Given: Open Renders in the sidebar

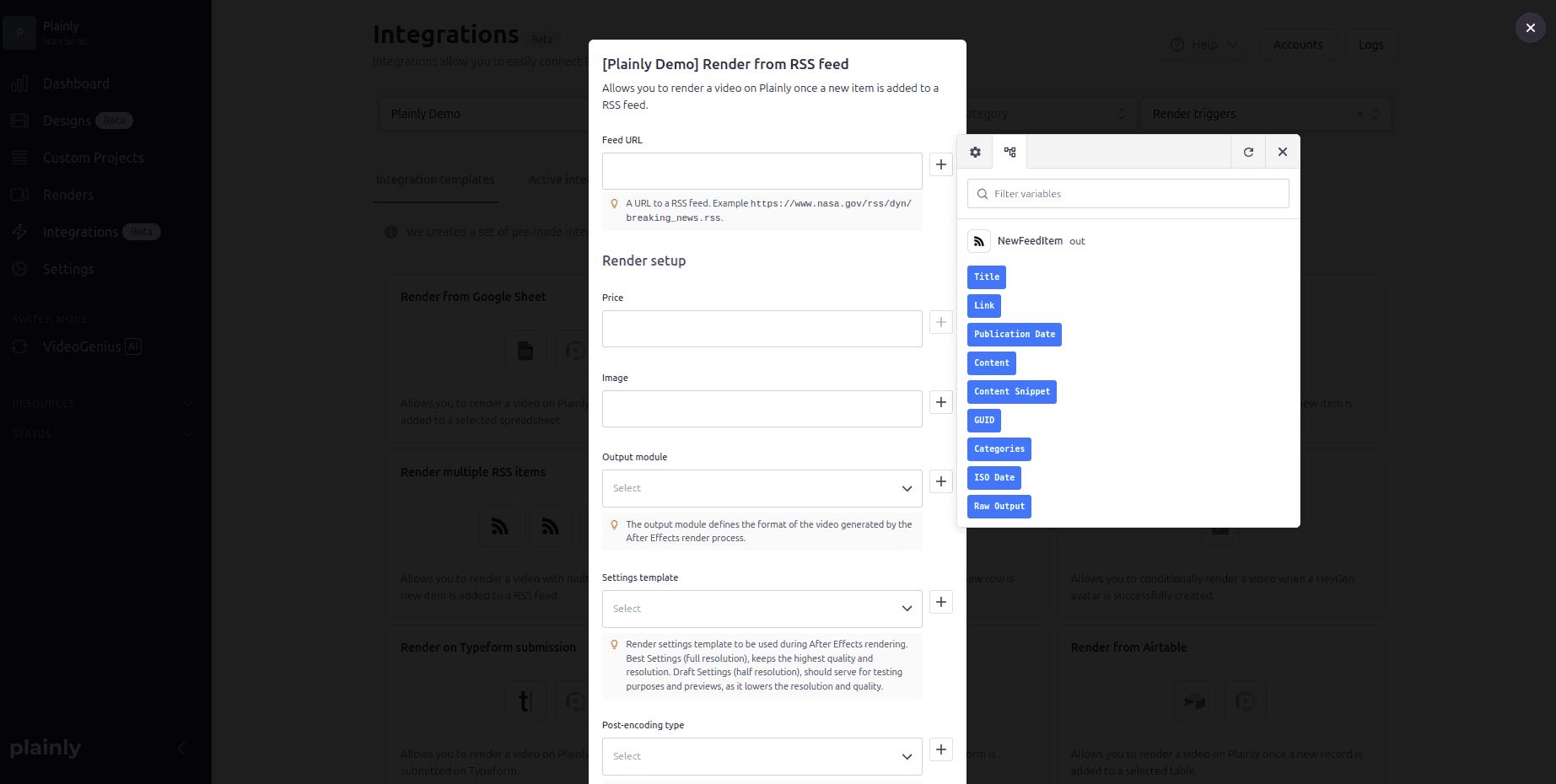Looking at the screenshot, I should pyautogui.click(x=68, y=195).
